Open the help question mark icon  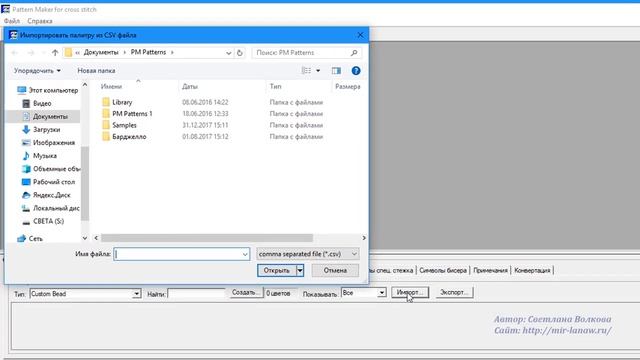tap(356, 71)
